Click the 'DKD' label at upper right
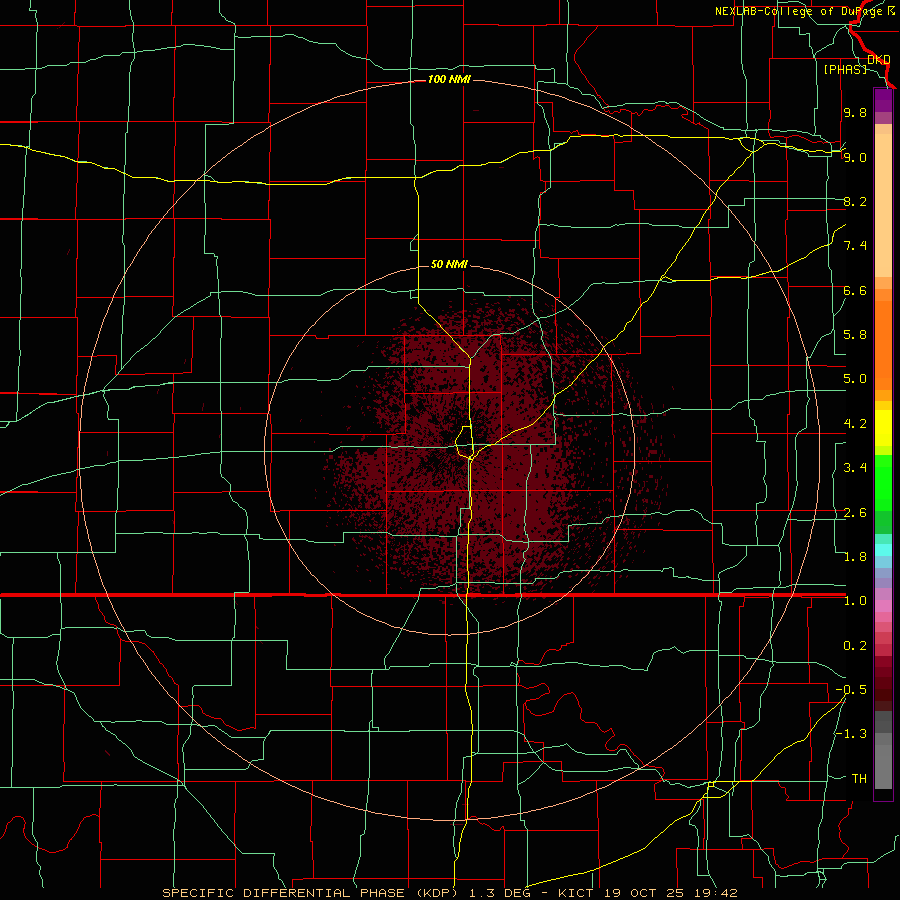 click(x=879, y=60)
